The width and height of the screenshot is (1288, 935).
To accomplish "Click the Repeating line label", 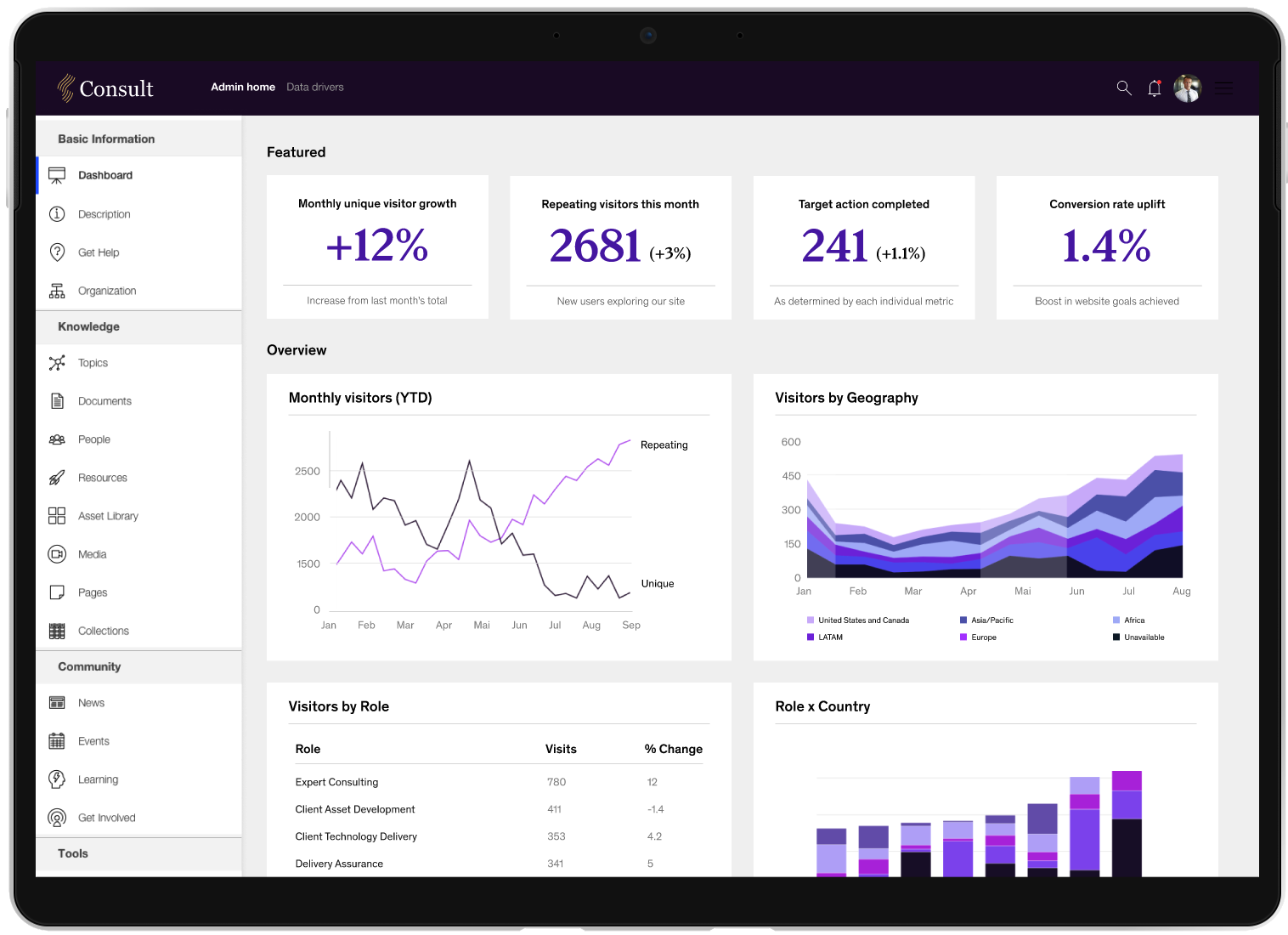I will pyautogui.click(x=664, y=445).
